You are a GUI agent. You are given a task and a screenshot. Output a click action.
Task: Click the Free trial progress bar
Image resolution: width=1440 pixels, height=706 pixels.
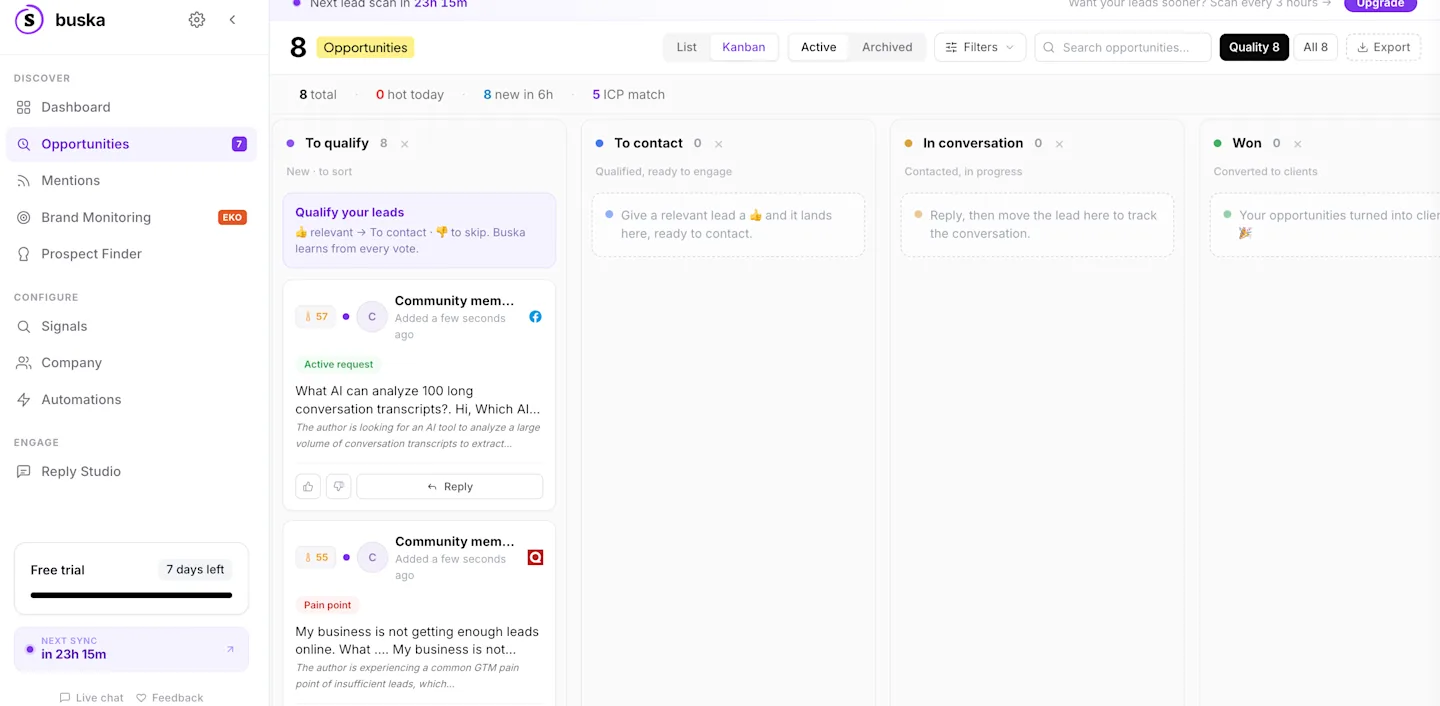(131, 595)
